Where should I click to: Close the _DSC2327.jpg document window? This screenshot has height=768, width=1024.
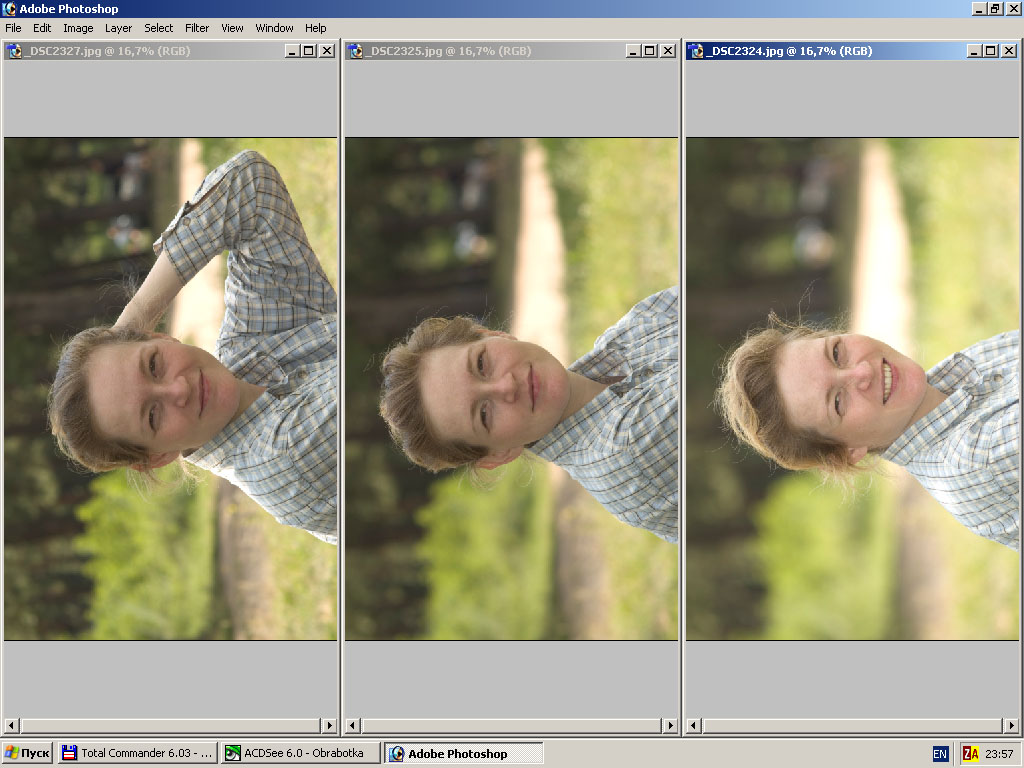click(327, 51)
